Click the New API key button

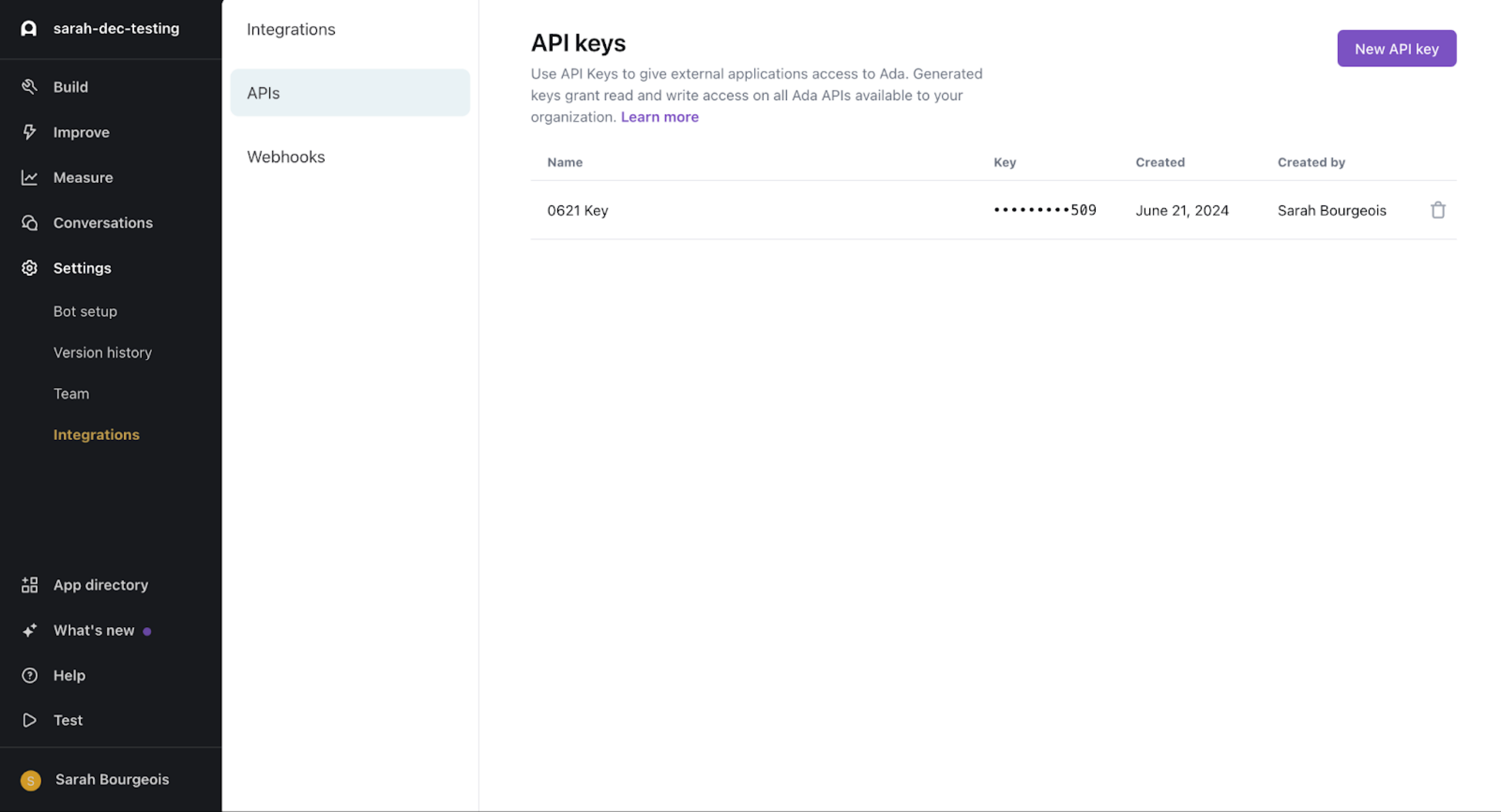point(1396,48)
